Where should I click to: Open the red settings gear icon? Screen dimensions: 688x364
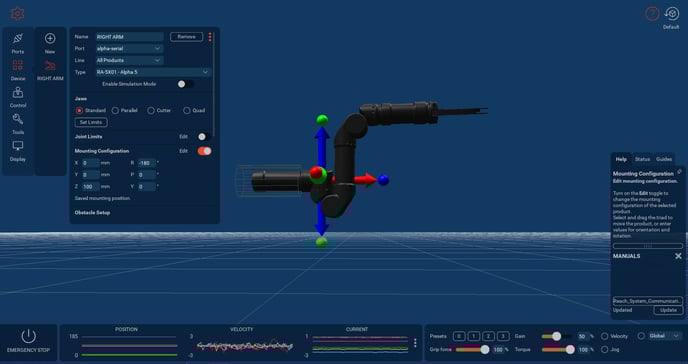pos(17,14)
